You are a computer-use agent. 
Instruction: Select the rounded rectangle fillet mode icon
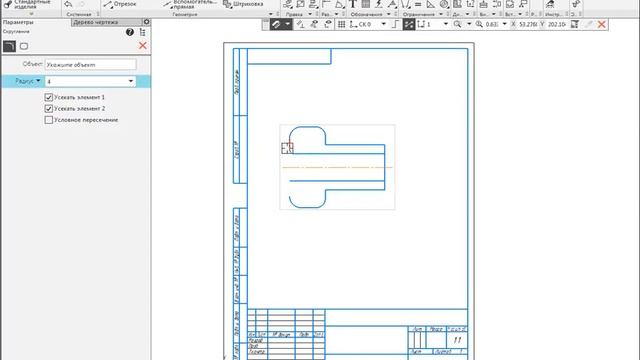pyautogui.click(x=24, y=46)
